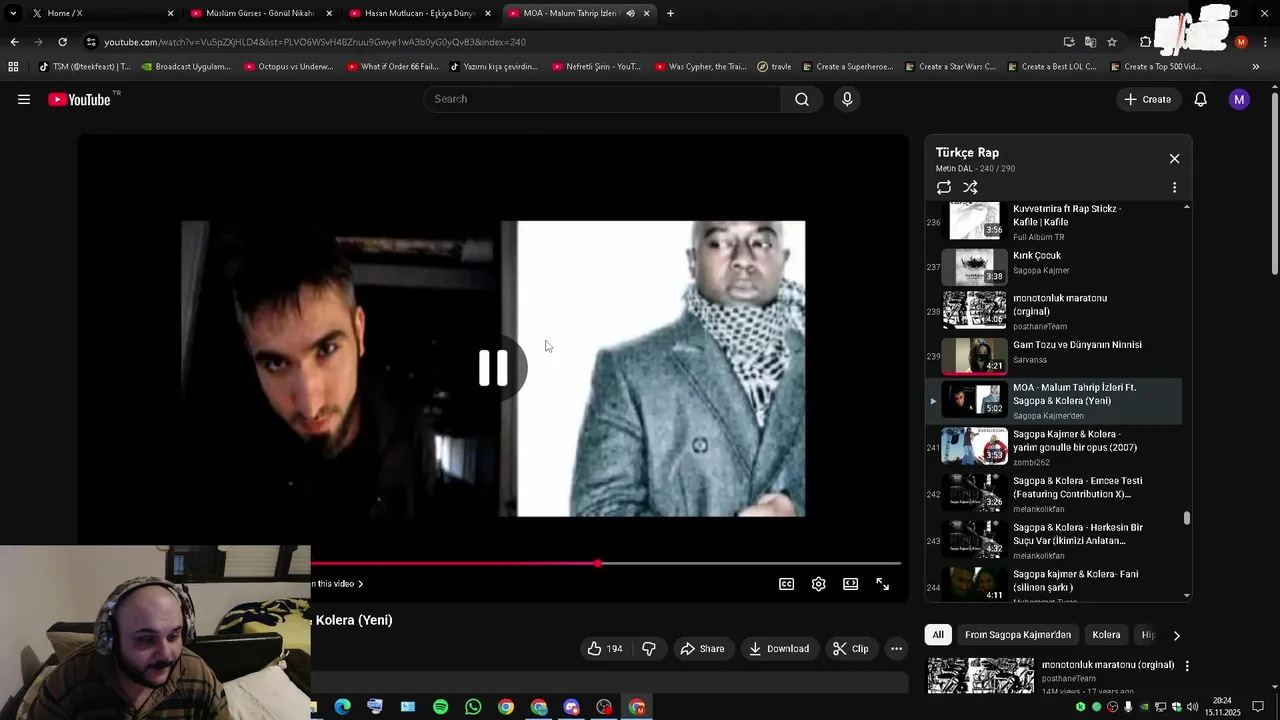Clip this video
1280x720 pixels.
click(851, 649)
